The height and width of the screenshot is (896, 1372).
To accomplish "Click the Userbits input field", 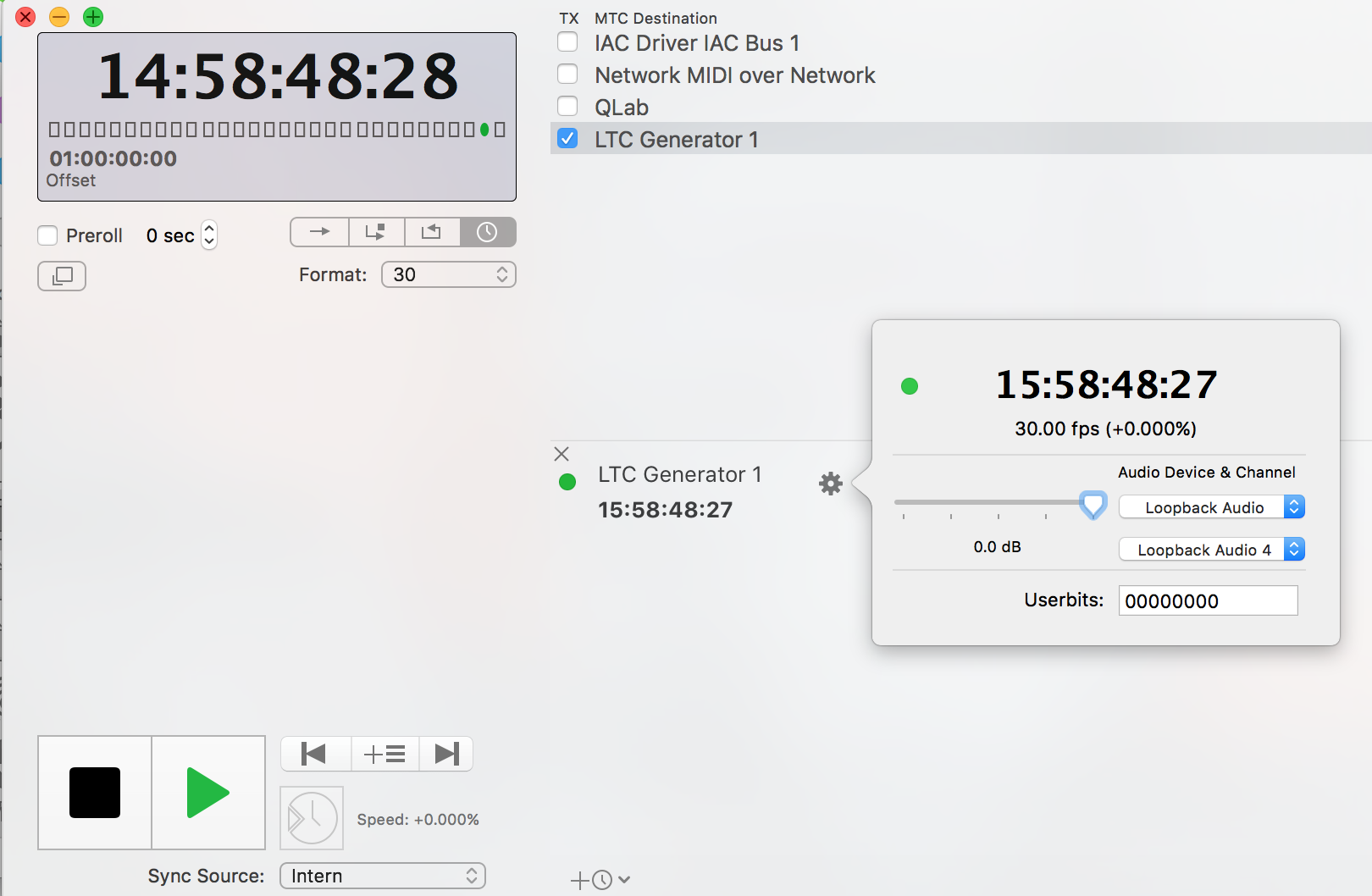I will (1208, 601).
